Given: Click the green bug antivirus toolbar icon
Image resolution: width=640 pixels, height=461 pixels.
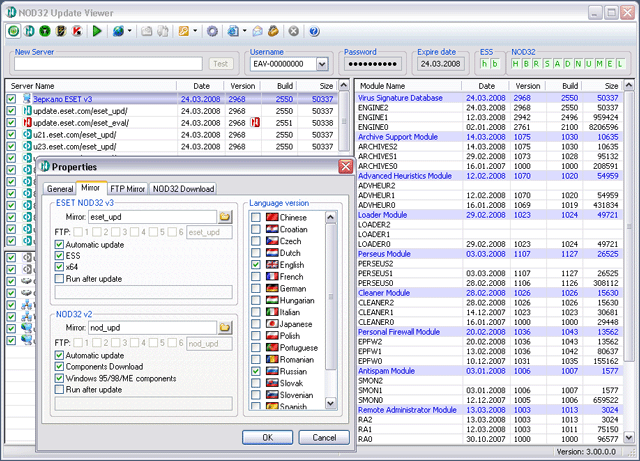Looking at the screenshot, I should click(x=45, y=31).
